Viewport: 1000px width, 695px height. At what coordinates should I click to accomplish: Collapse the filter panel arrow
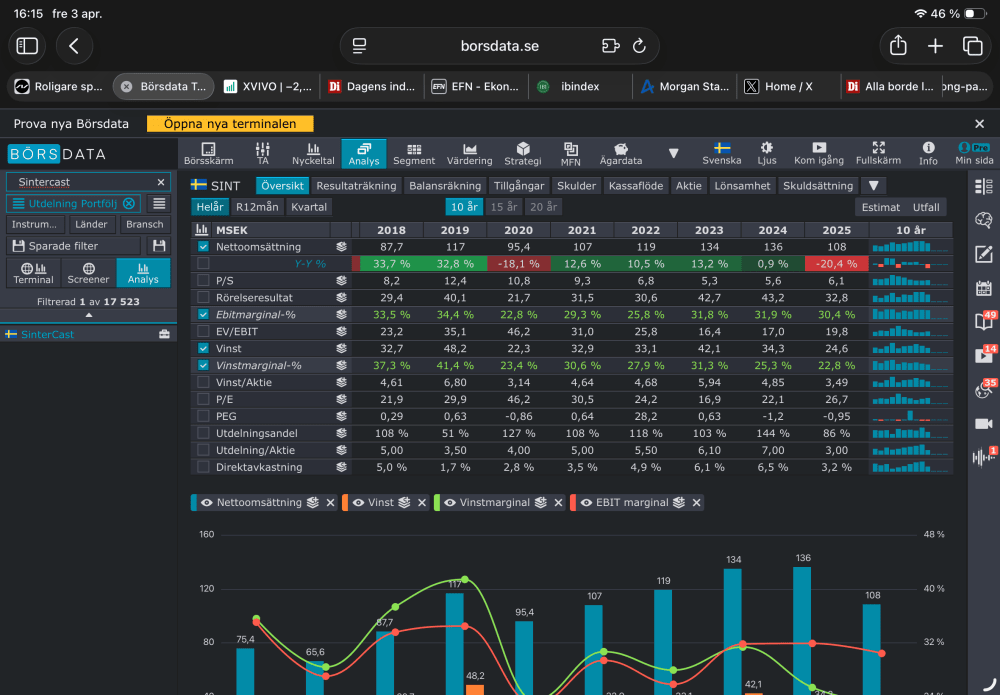click(89, 315)
